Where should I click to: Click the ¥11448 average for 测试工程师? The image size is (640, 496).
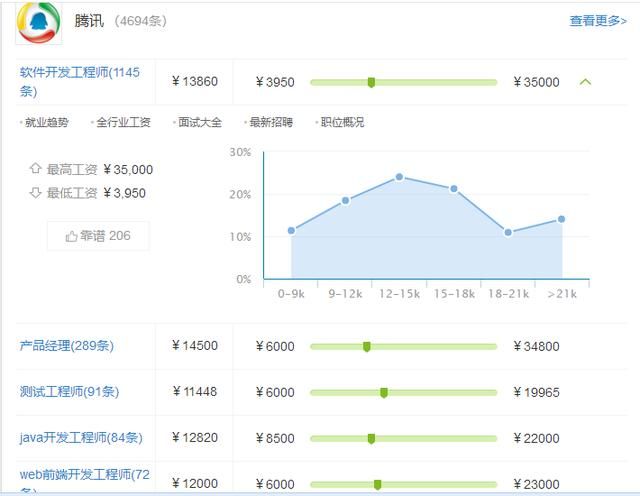[x=195, y=392]
